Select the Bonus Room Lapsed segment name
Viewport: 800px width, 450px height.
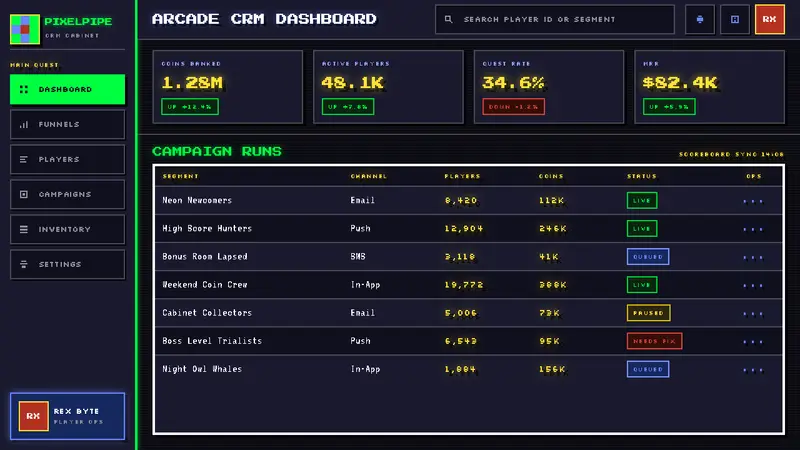pyautogui.click(x=205, y=257)
